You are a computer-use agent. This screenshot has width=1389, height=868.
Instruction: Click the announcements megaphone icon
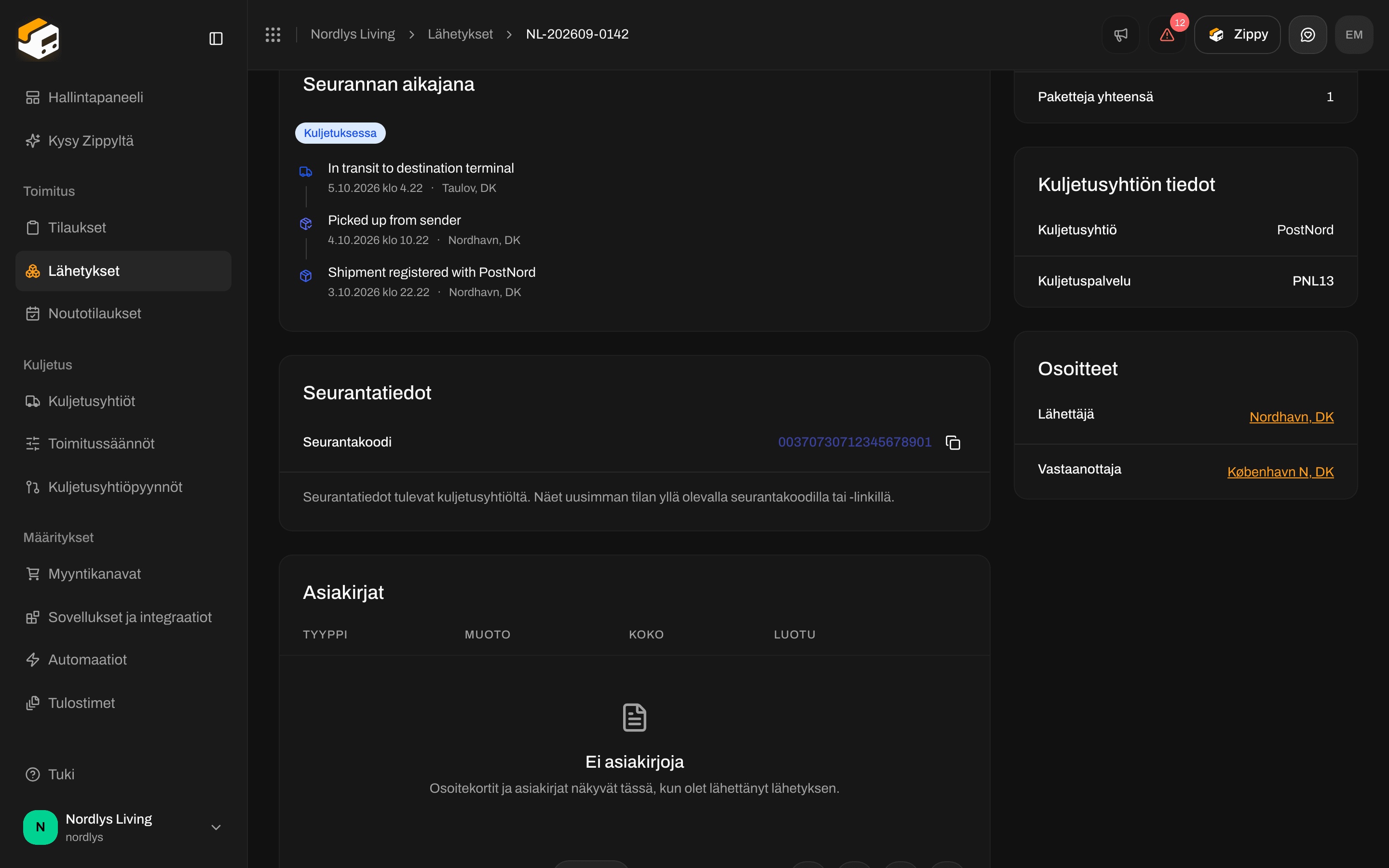click(x=1120, y=34)
